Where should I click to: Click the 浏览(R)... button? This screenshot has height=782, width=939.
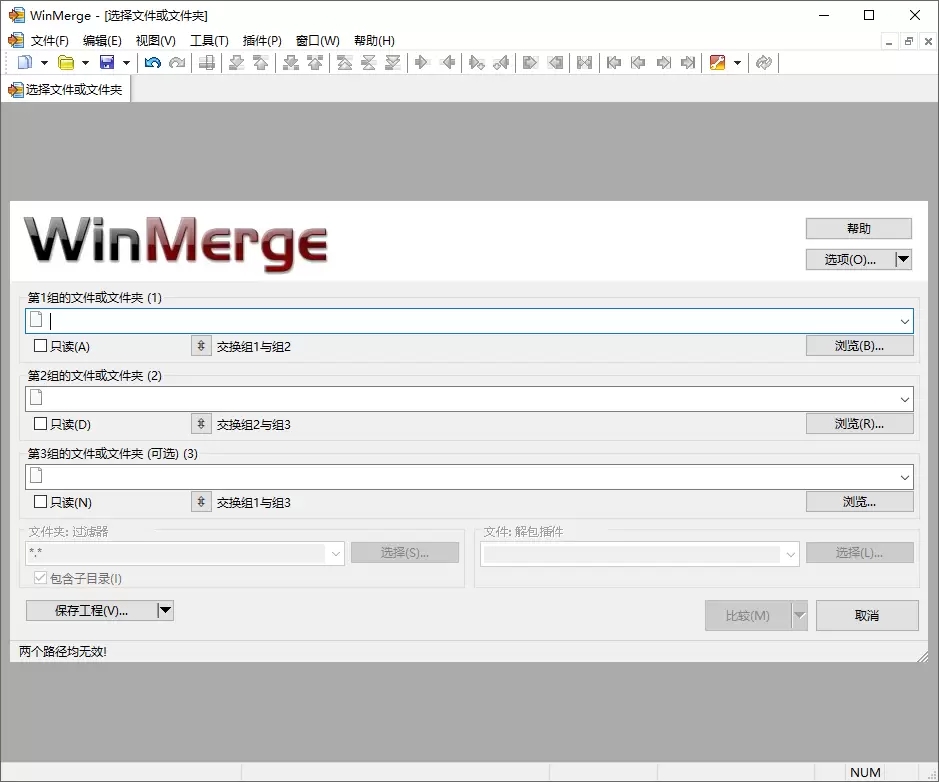tap(859, 423)
